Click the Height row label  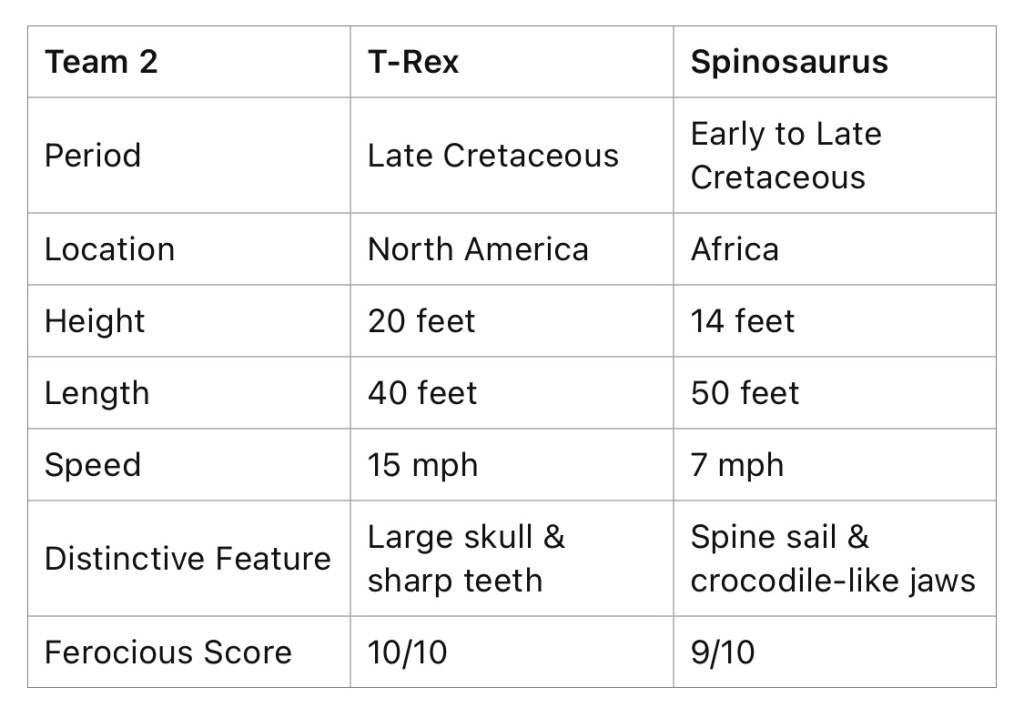tap(95, 321)
